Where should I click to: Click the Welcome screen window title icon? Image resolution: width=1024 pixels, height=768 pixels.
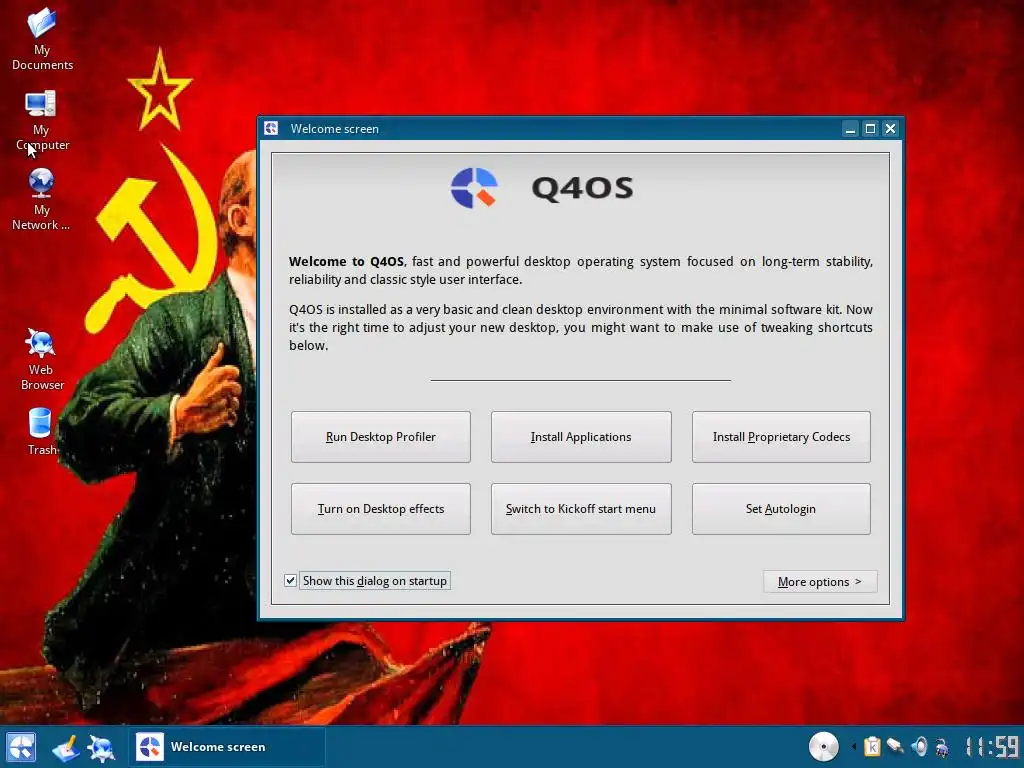[271, 129]
